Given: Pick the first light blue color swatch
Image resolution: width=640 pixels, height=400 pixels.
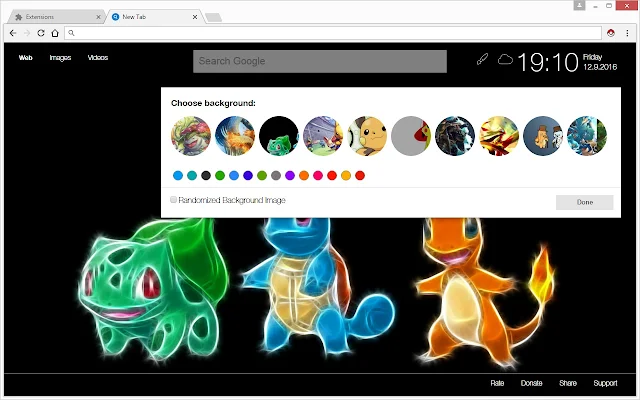Looking at the screenshot, I should [x=178, y=176].
